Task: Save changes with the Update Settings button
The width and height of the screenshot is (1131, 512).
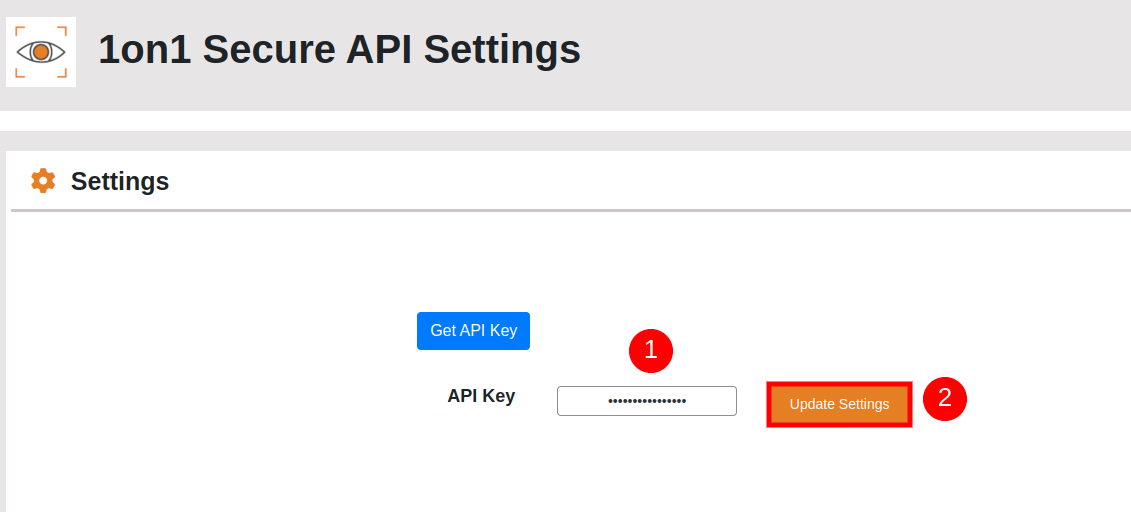Action: [839, 405]
